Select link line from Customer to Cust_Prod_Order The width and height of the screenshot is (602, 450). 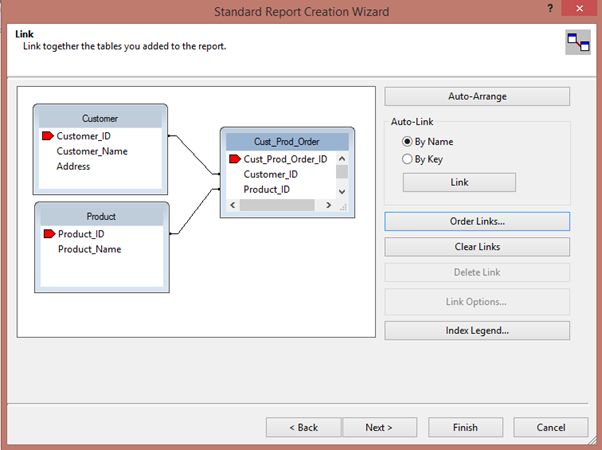click(x=194, y=155)
